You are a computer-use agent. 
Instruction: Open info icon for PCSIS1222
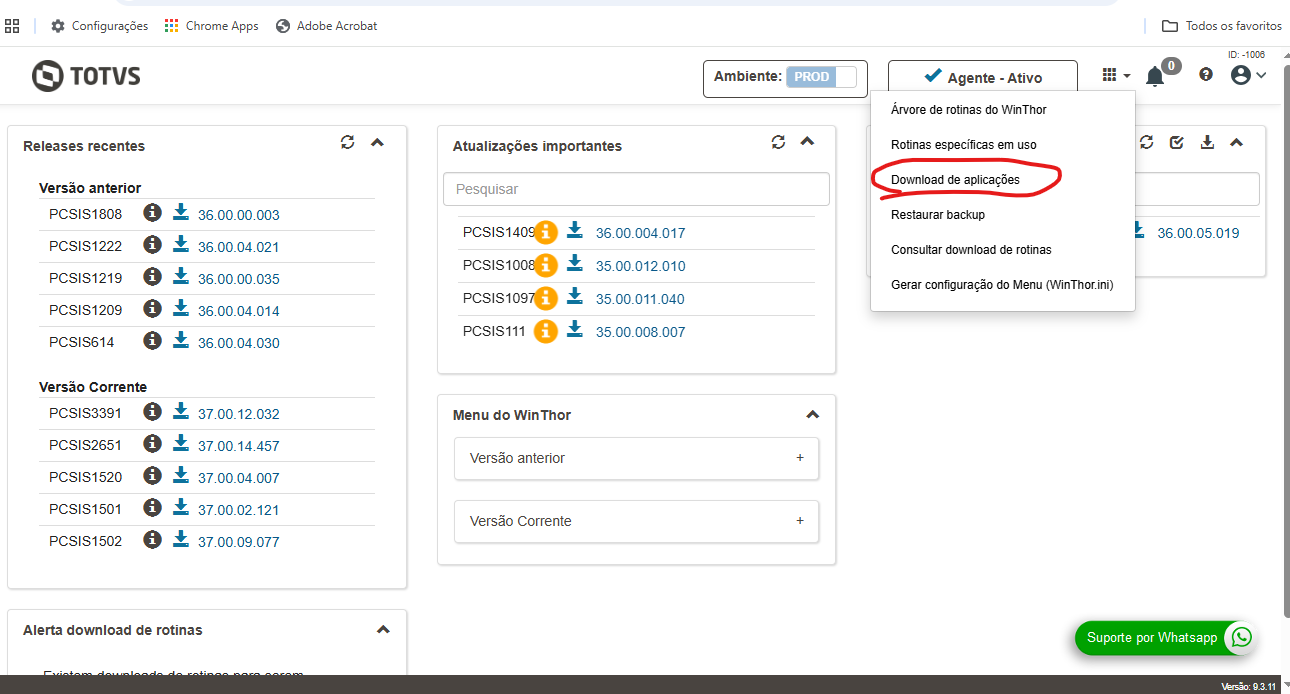tap(152, 245)
